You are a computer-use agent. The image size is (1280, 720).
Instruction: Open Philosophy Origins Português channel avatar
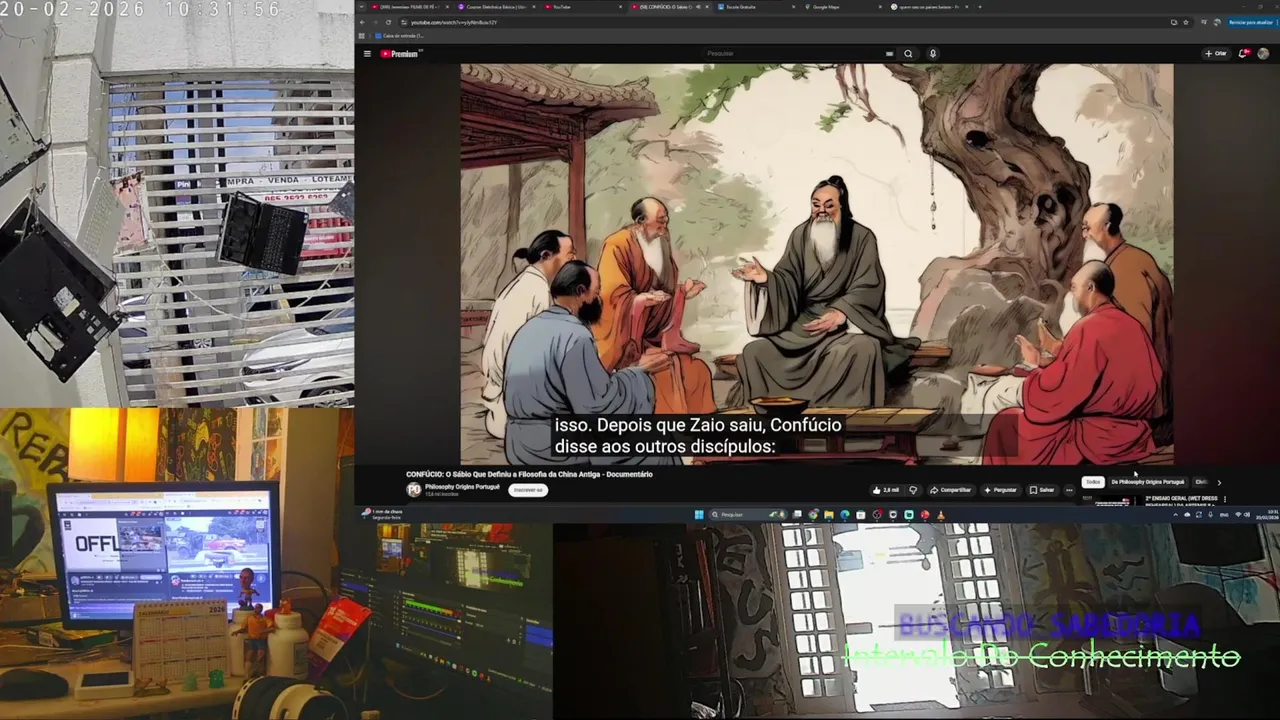414,490
